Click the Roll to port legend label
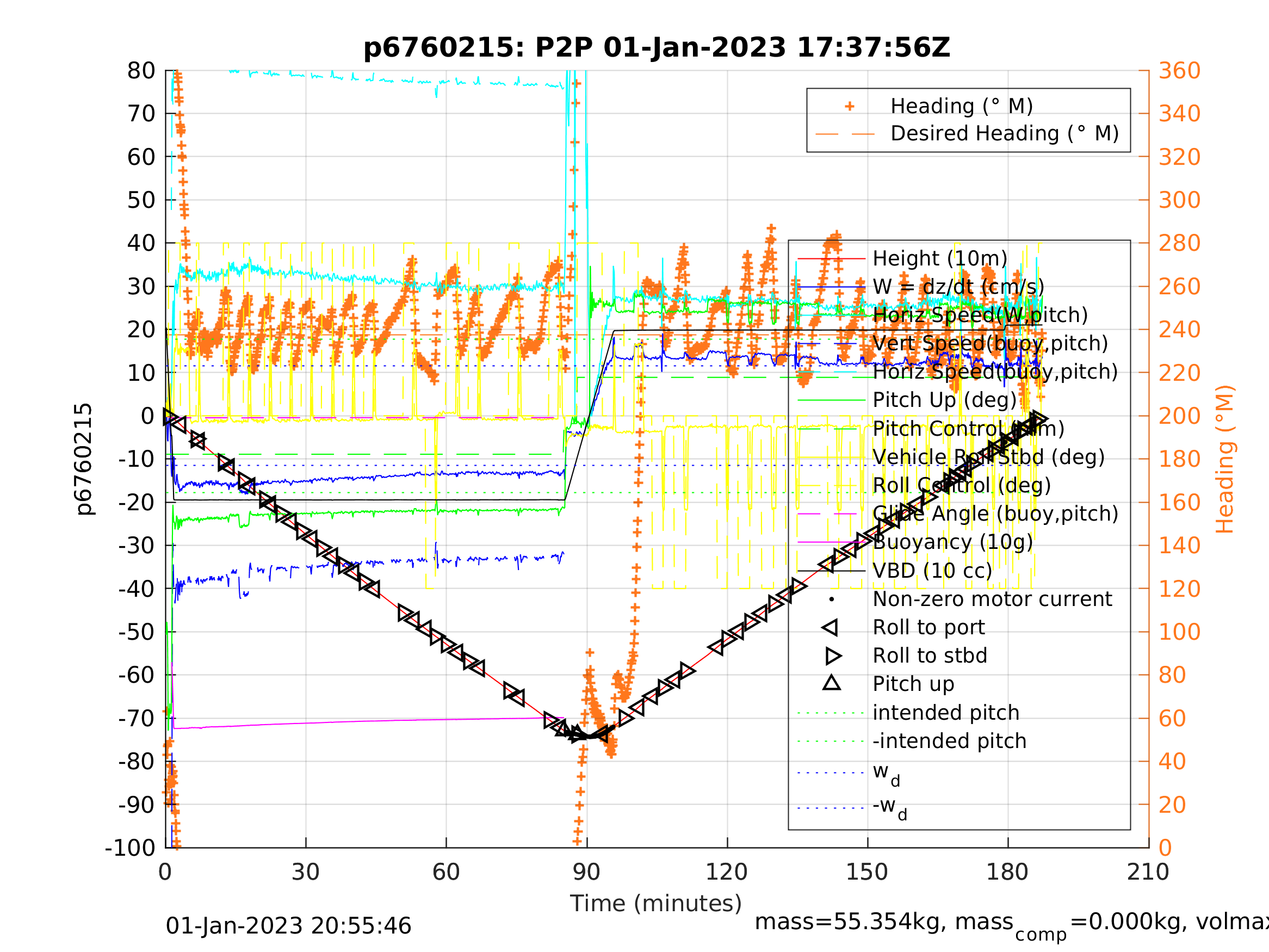1269x952 pixels. 929,627
